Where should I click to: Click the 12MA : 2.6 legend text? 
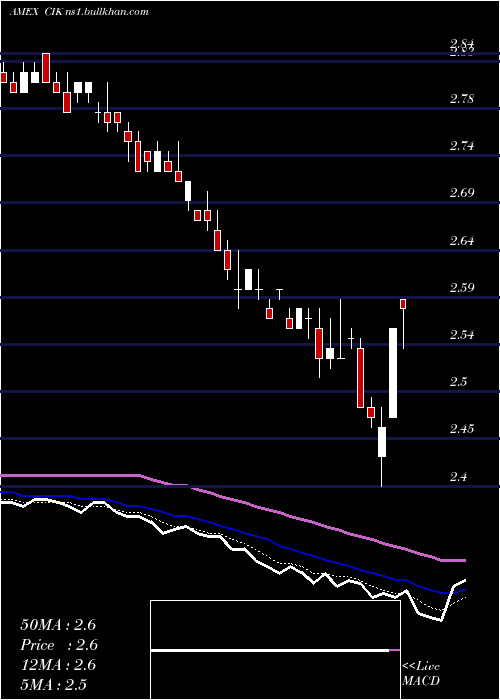click(x=58, y=665)
